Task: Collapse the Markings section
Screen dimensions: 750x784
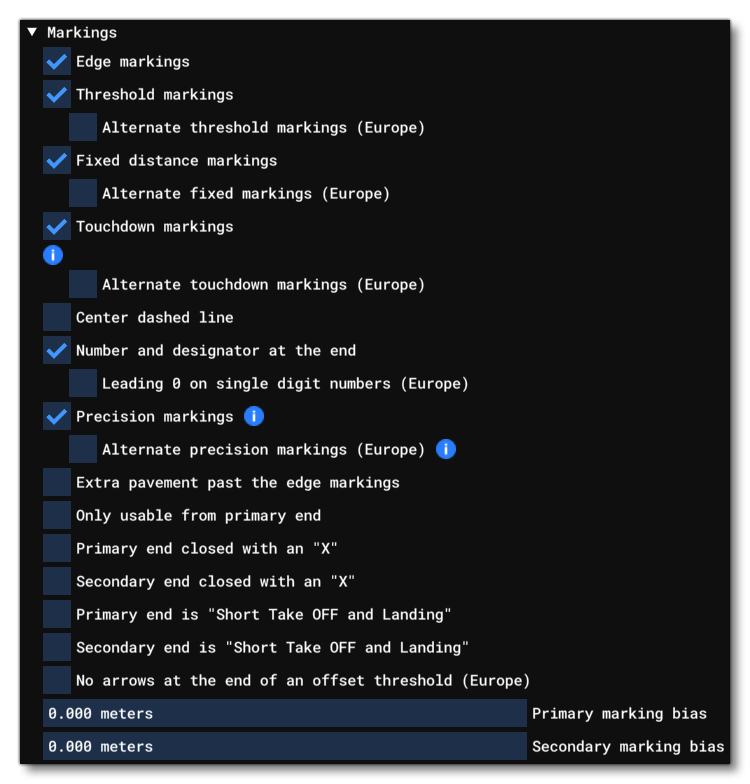Action: [33, 33]
